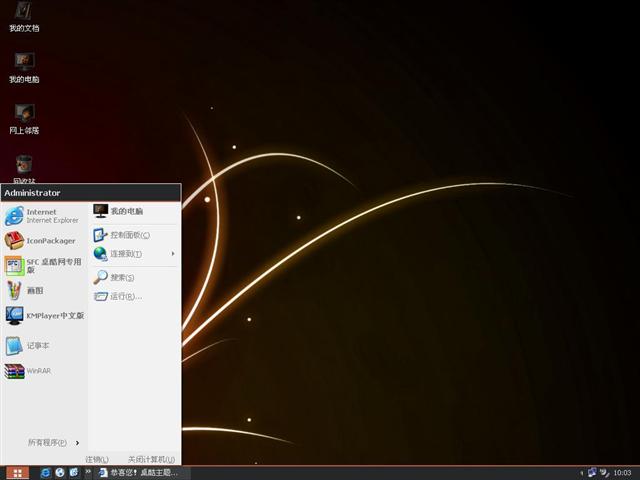
Task: Show hidden system tray icons arrow
Action: 582,472
